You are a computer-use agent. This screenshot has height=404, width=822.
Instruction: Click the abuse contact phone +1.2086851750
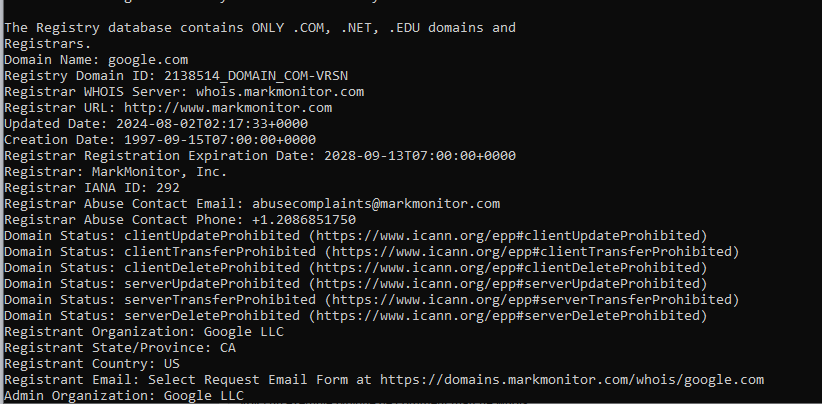[299, 219]
